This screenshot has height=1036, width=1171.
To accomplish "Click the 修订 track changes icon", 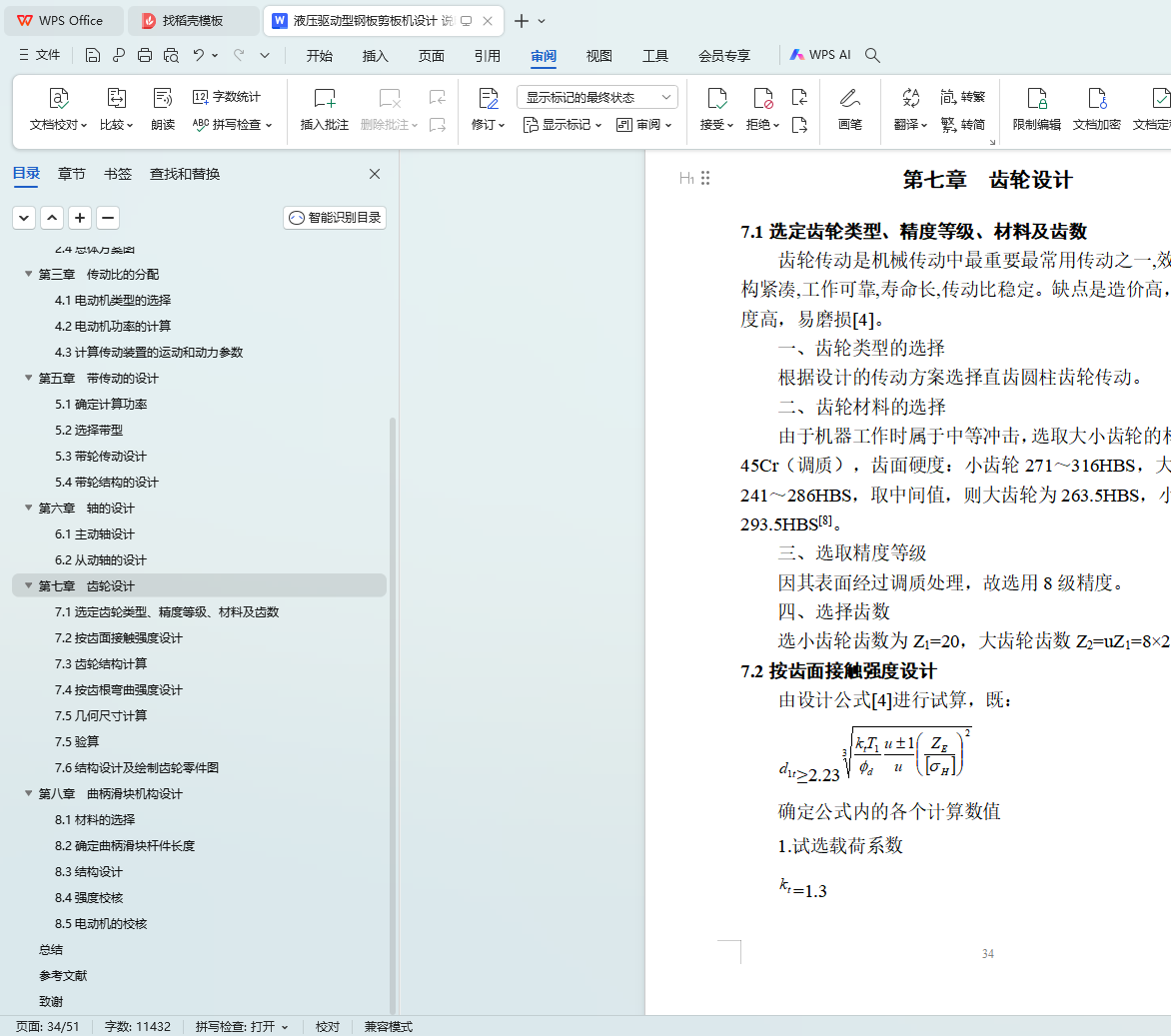I will point(488,98).
